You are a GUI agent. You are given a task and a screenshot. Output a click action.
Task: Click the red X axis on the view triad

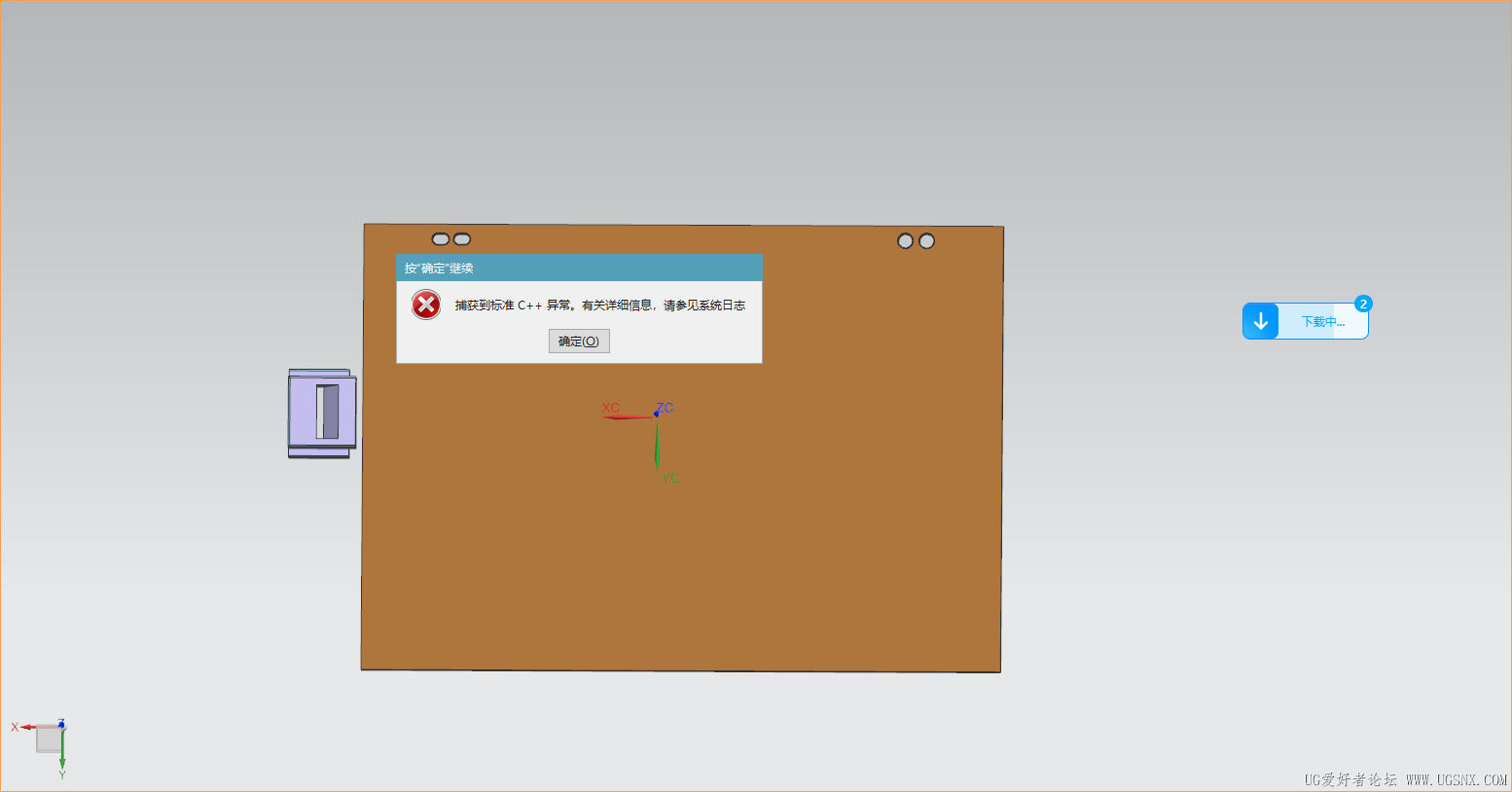(29, 727)
